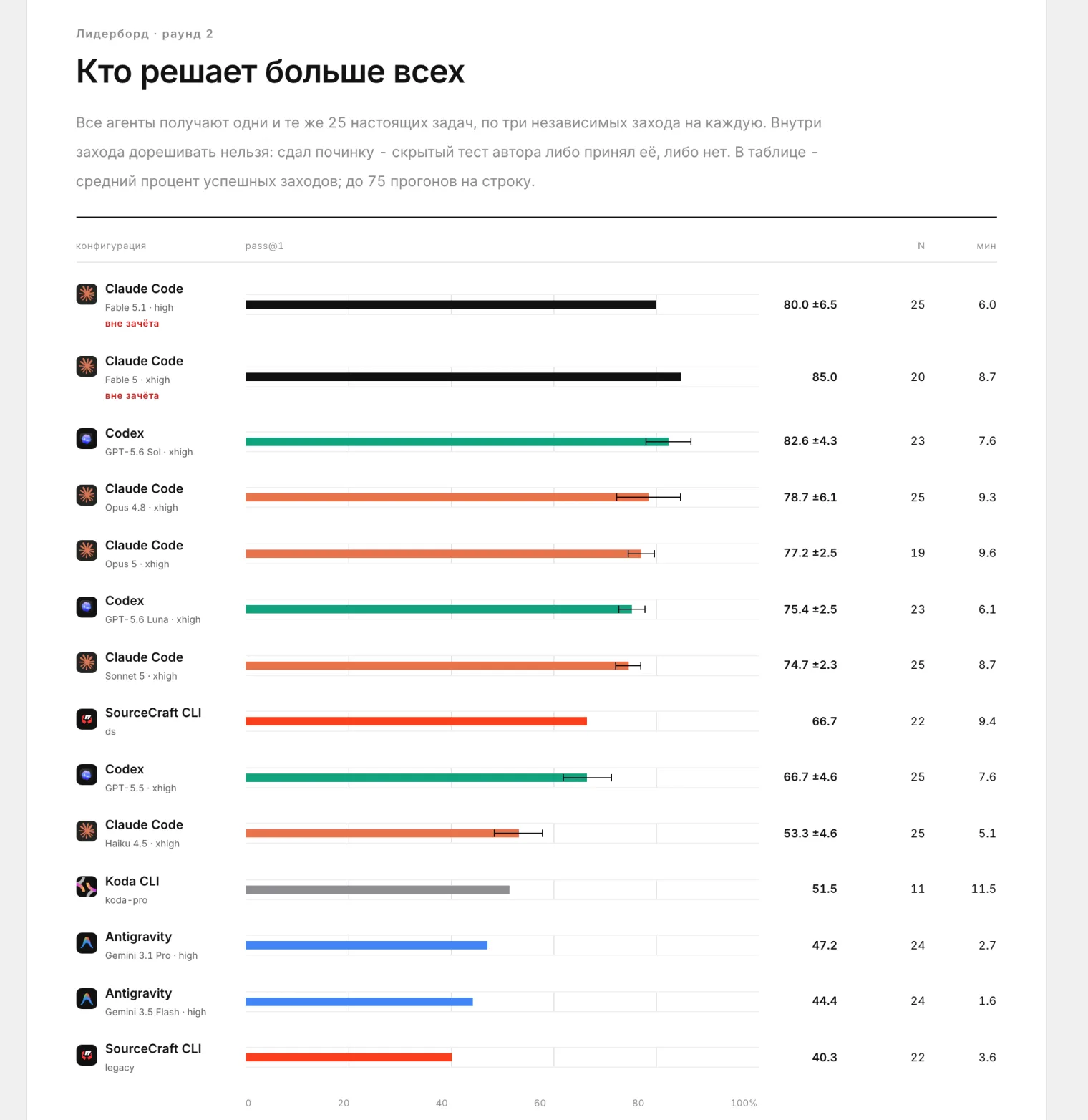Click the gray Koda CLI progress bar
The height and width of the screenshot is (1120, 1088).
click(377, 889)
